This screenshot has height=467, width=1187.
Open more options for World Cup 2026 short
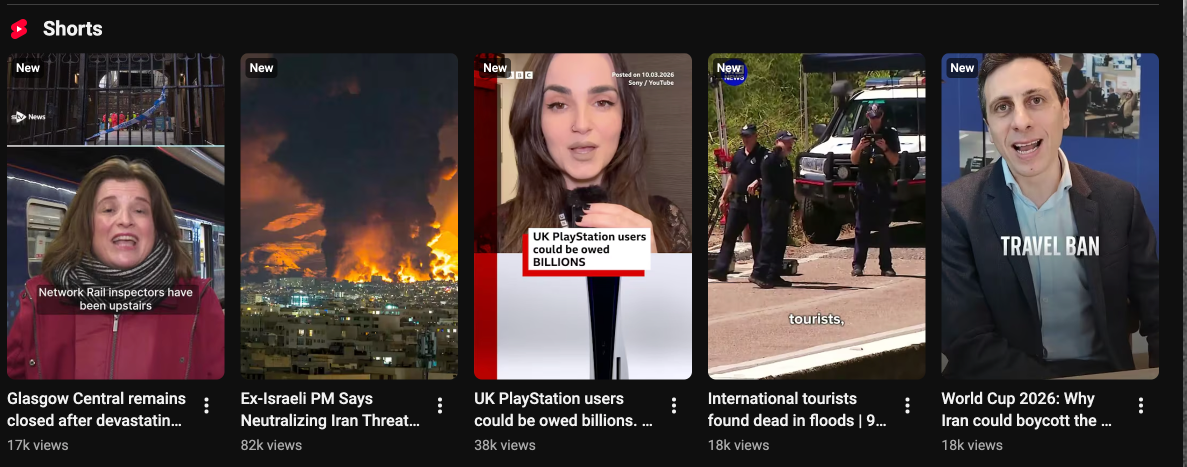coord(1141,406)
